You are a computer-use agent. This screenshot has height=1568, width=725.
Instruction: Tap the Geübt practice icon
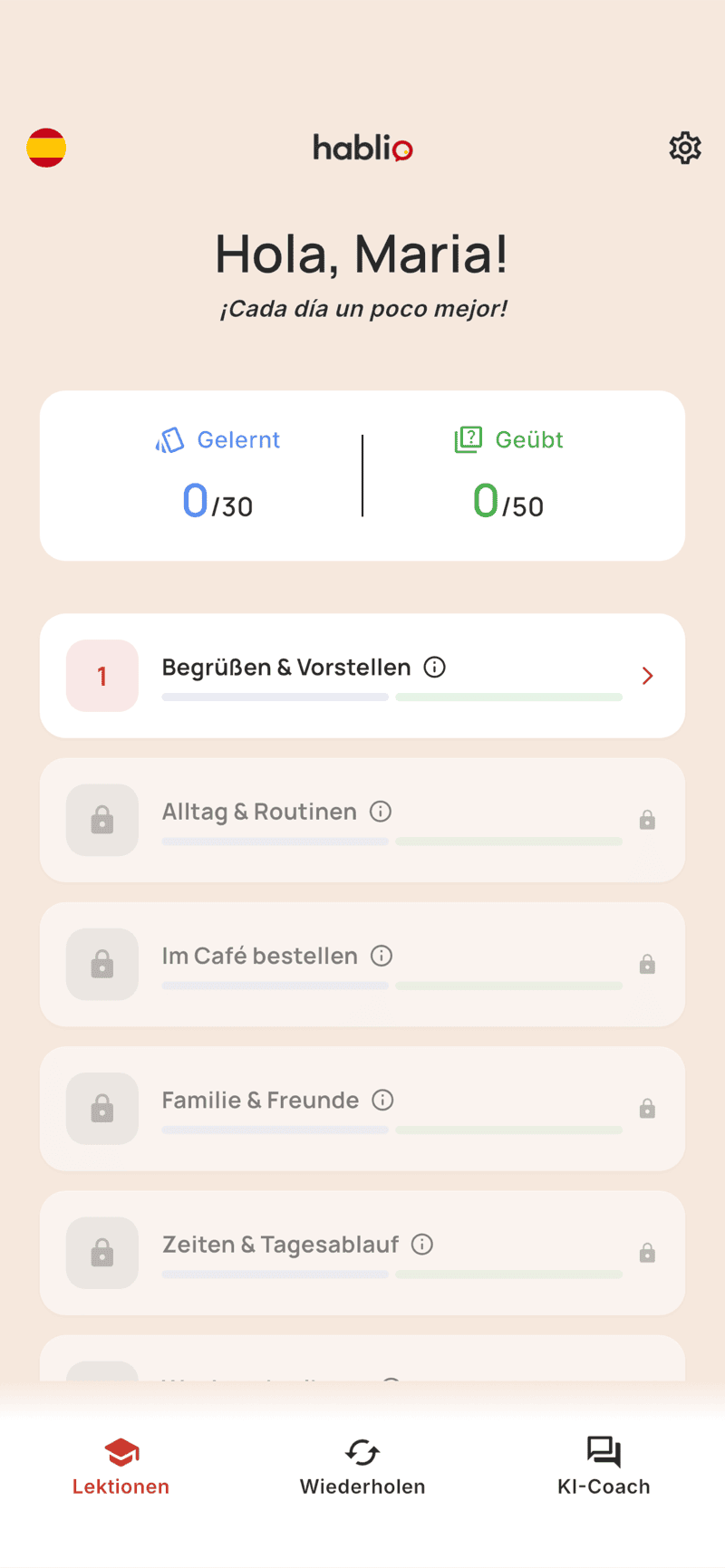(x=468, y=440)
